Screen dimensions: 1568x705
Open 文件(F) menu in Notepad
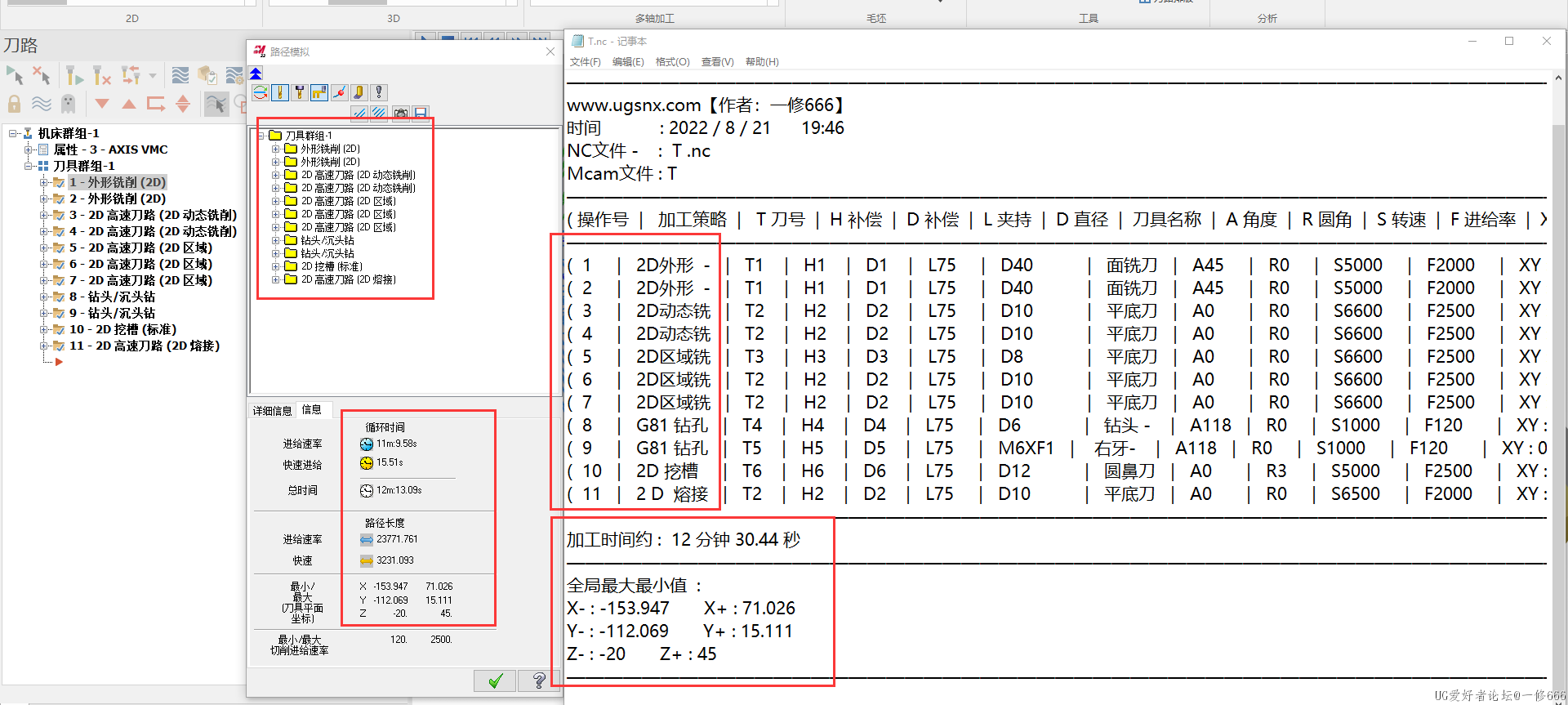pyautogui.click(x=585, y=62)
